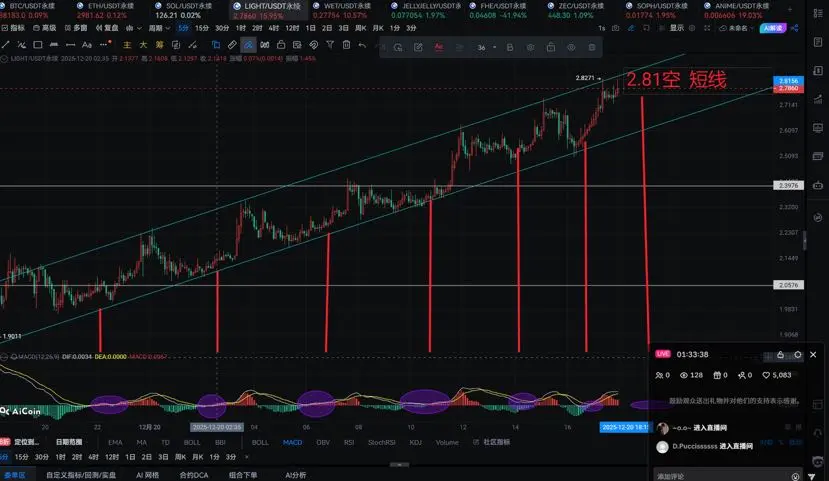Lock all drawings with padlock icon

tap(281, 45)
